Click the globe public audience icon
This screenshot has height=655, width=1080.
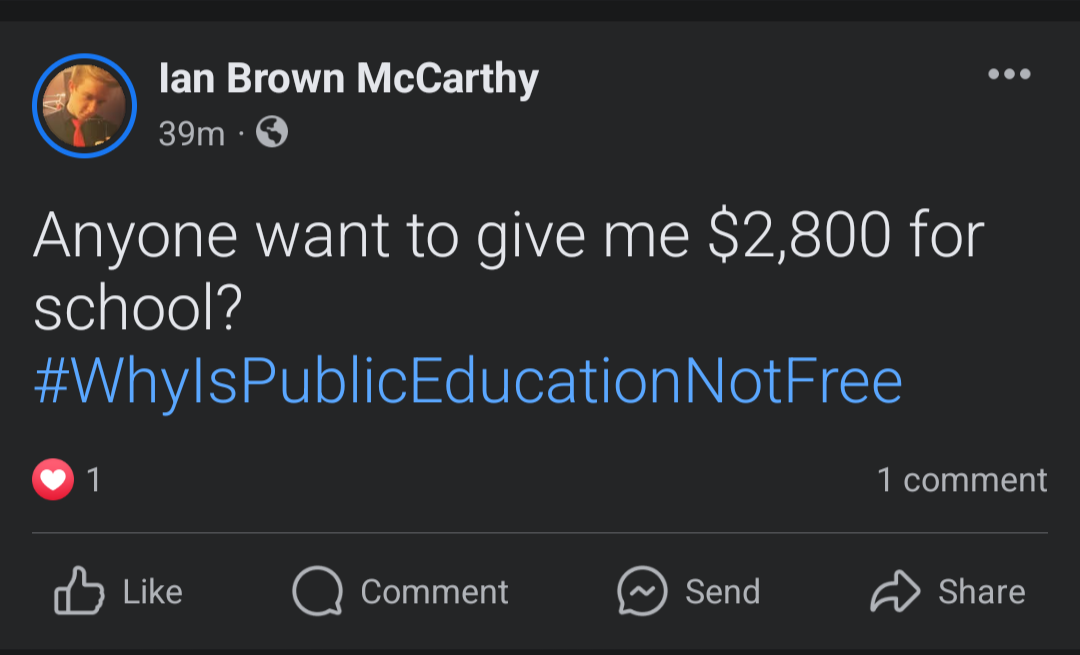coord(272,132)
